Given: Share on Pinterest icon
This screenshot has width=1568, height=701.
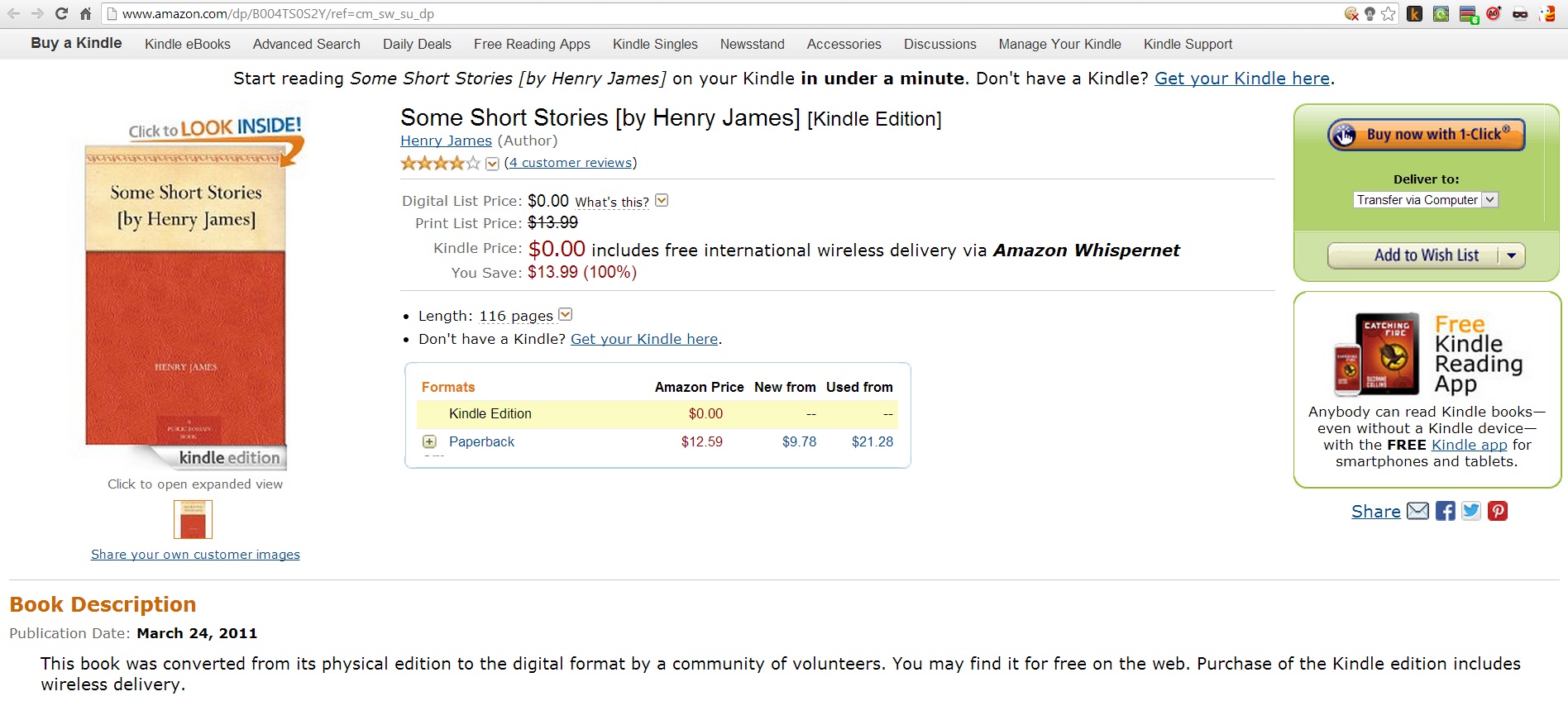Looking at the screenshot, I should click(x=1498, y=511).
